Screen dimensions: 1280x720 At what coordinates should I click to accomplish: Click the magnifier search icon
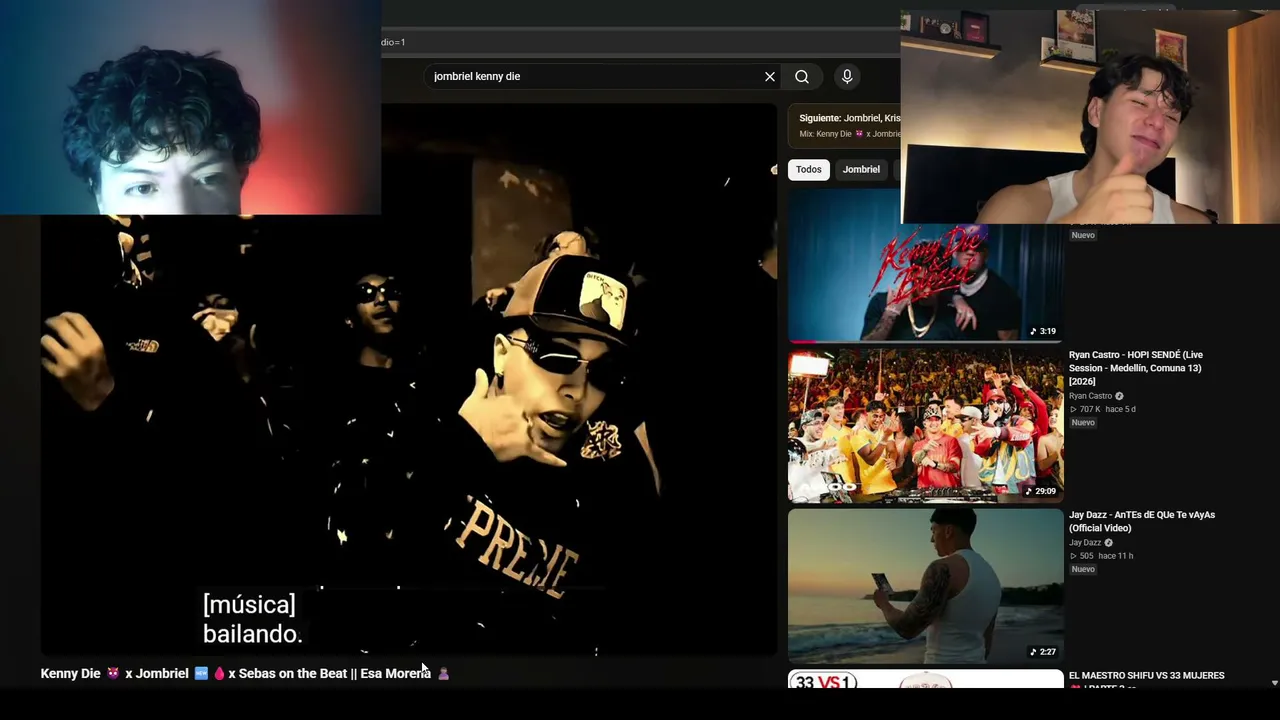pos(802,76)
